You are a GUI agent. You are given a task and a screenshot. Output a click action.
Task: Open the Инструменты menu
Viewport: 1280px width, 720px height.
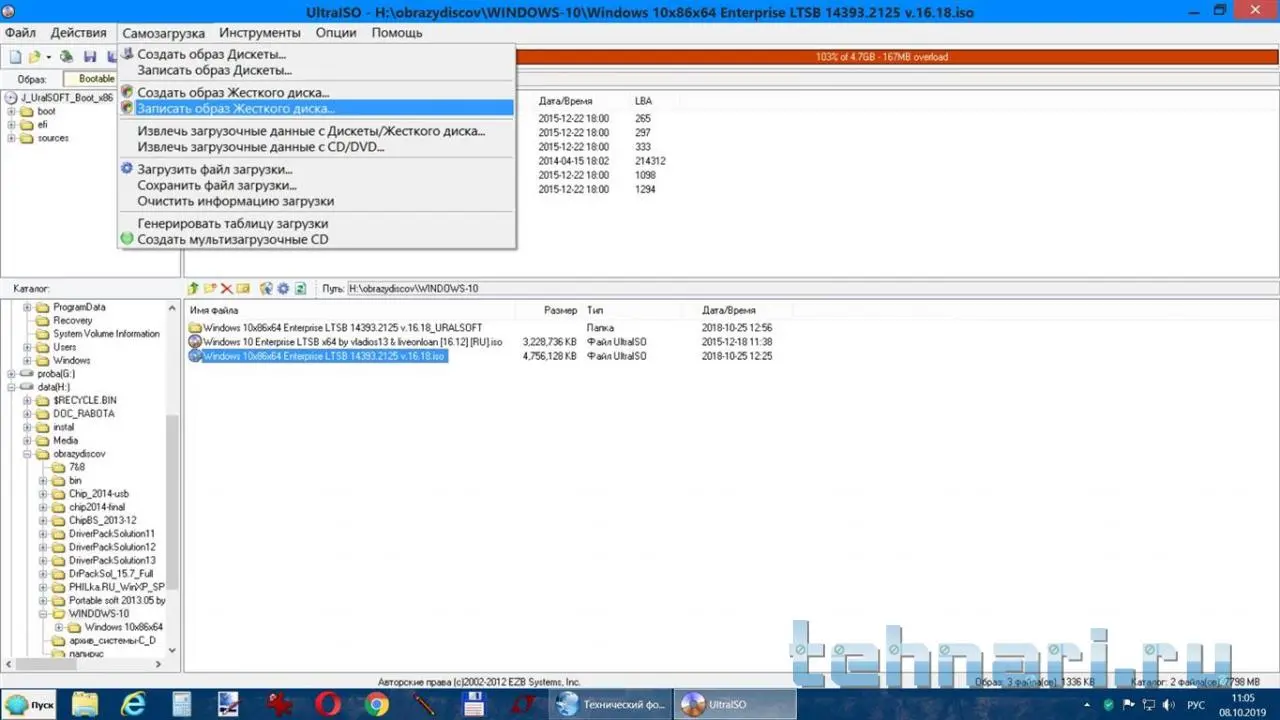point(260,33)
